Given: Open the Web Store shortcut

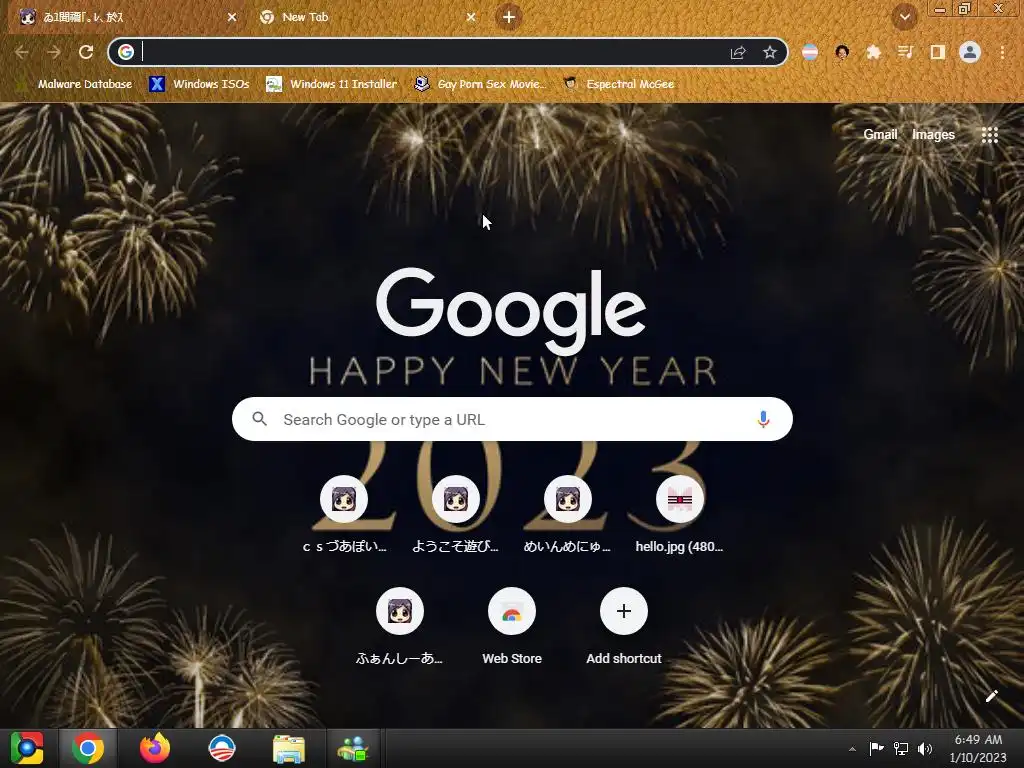Looking at the screenshot, I should point(512,627).
